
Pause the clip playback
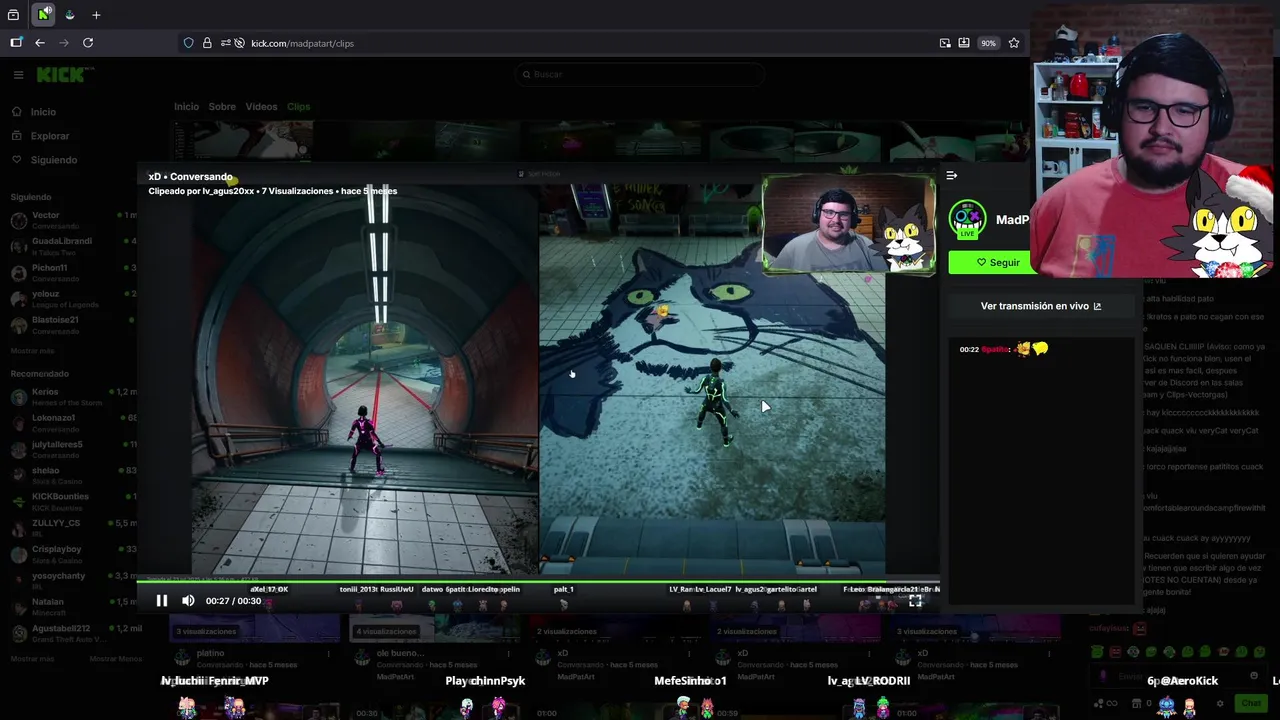pos(162,601)
